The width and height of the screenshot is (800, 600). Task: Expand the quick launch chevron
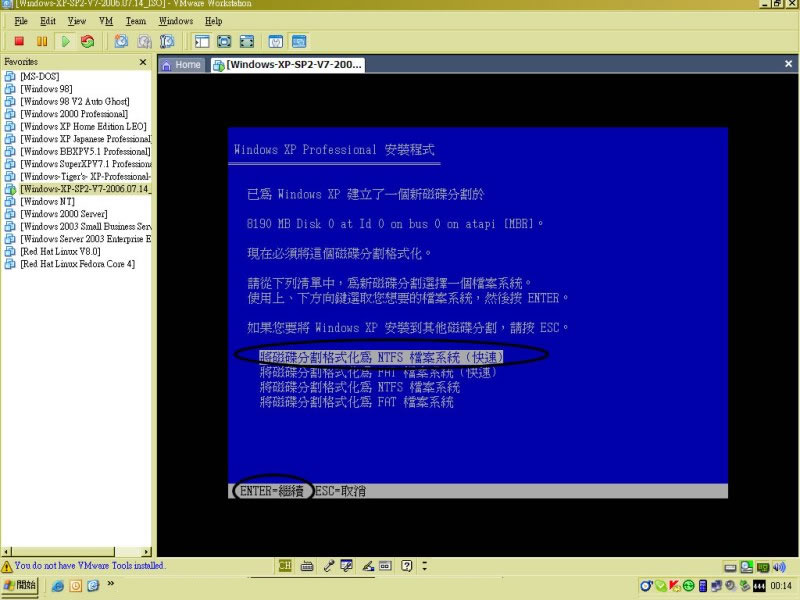tap(110, 583)
